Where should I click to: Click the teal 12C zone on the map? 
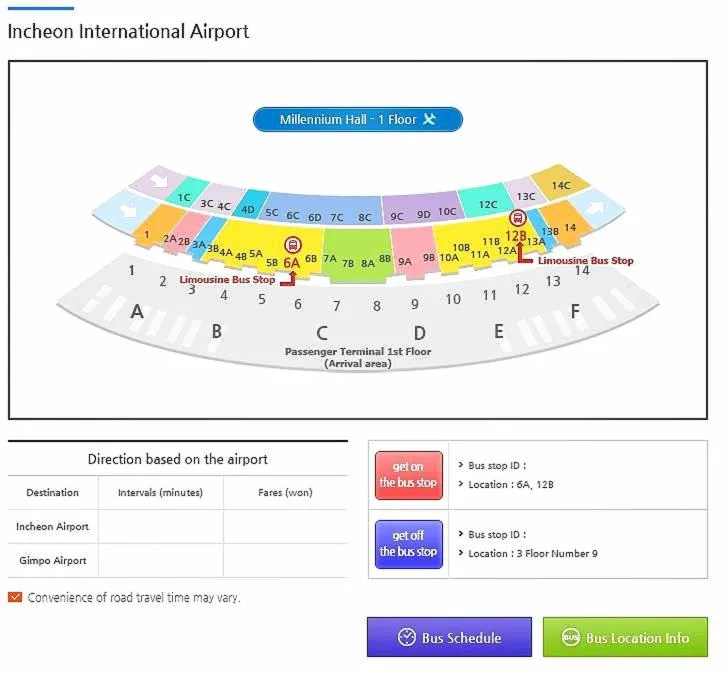pyautogui.click(x=488, y=204)
